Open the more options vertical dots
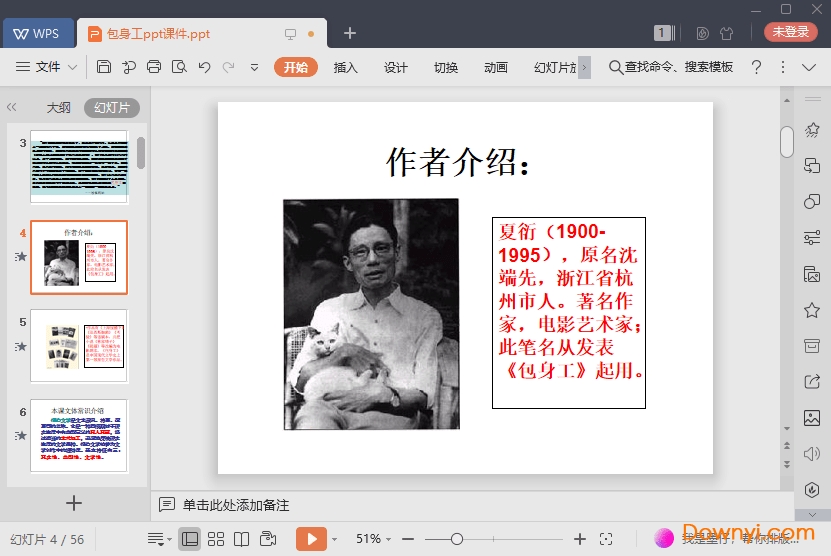This screenshot has height=556, width=831. click(x=783, y=67)
